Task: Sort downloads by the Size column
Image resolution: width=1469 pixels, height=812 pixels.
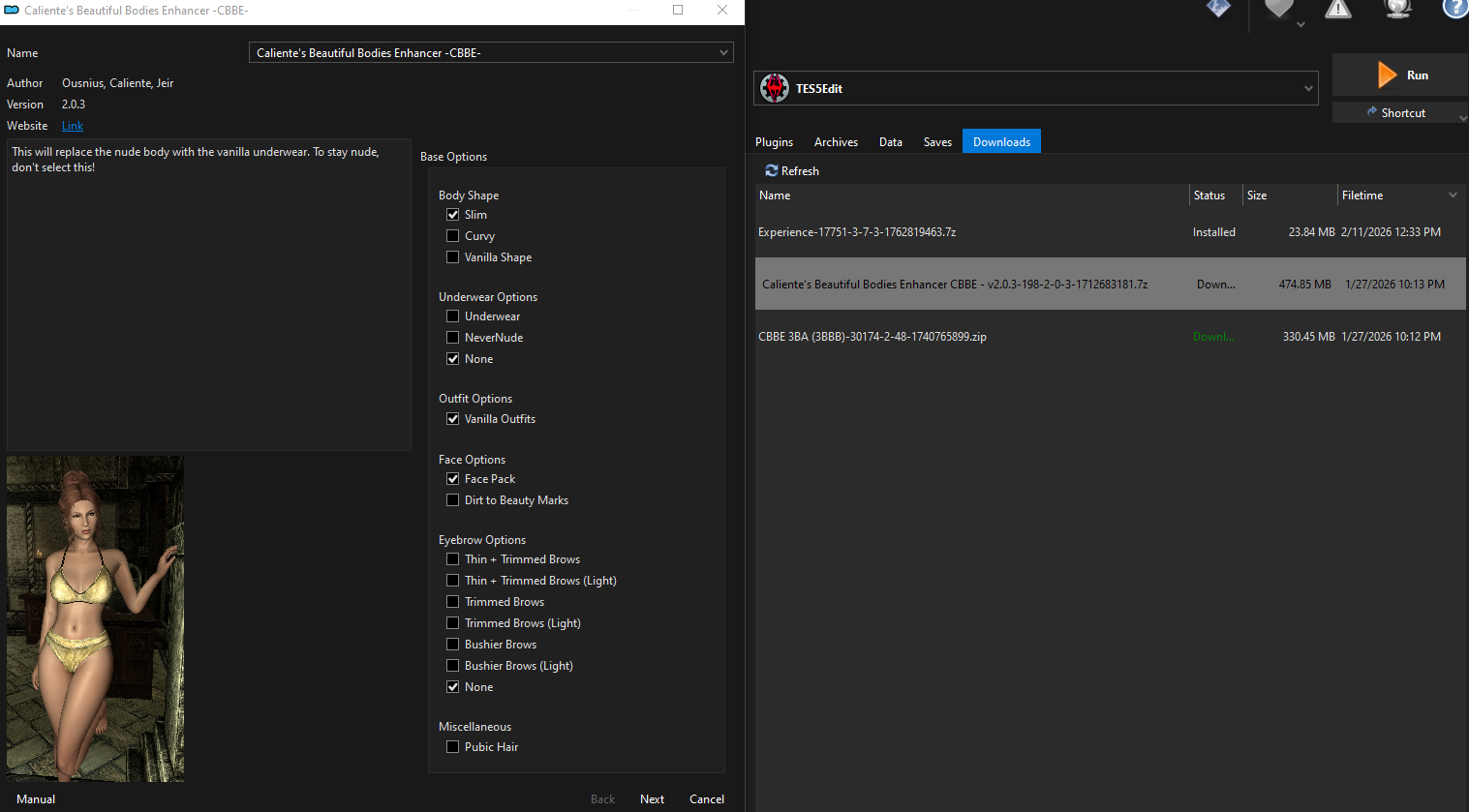Action: tap(1291, 195)
